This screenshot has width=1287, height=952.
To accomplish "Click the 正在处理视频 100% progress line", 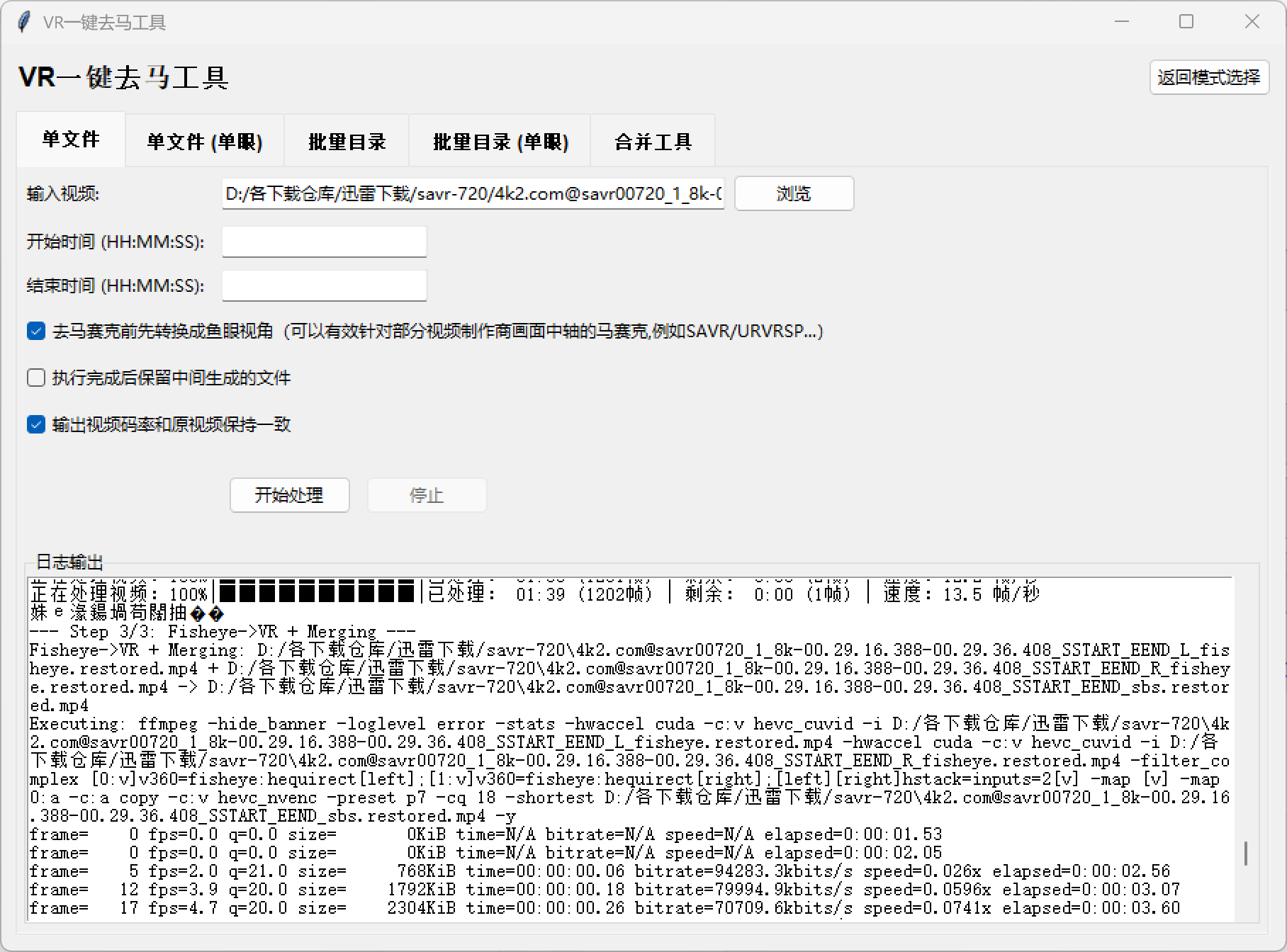I will (x=534, y=594).
